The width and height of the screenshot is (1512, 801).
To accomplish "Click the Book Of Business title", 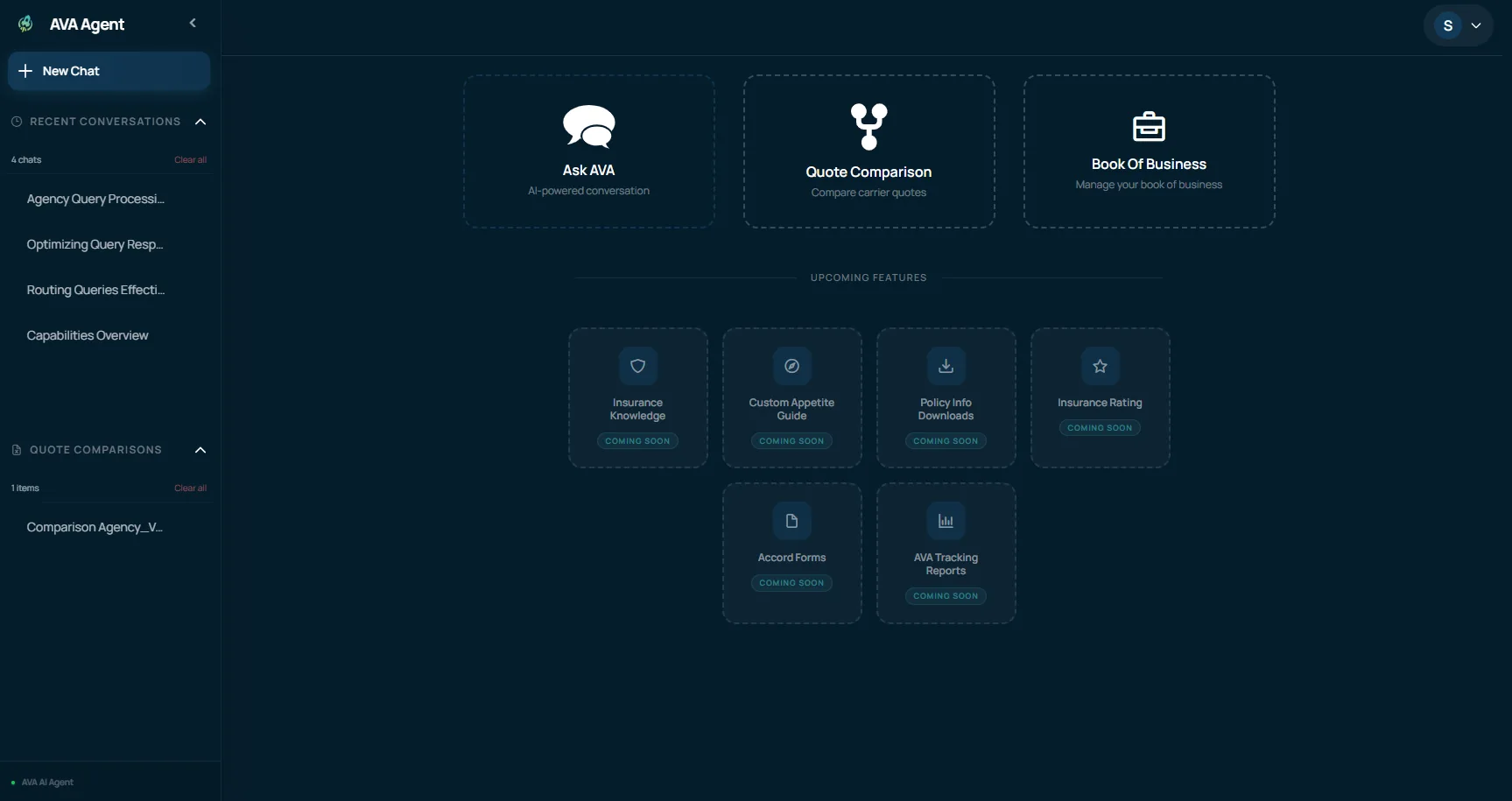I will [x=1149, y=165].
